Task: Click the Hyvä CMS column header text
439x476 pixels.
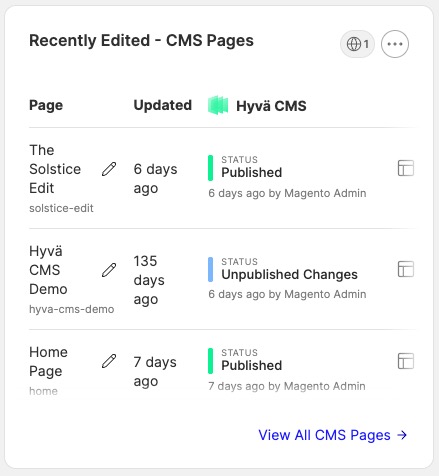Action: [x=271, y=106]
